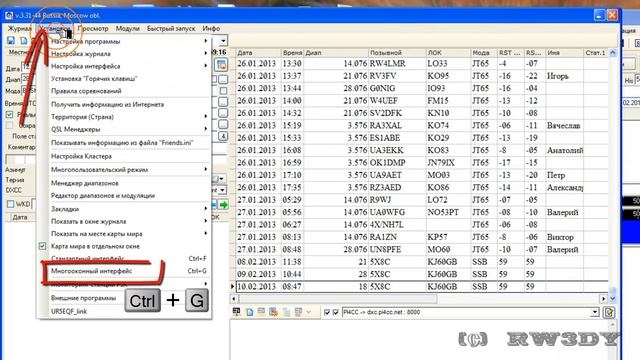Image resolution: width=640 pixels, height=360 pixels.
Task: Click the greyed copy pages icon in cluster toolbar
Action: (x=287, y=312)
